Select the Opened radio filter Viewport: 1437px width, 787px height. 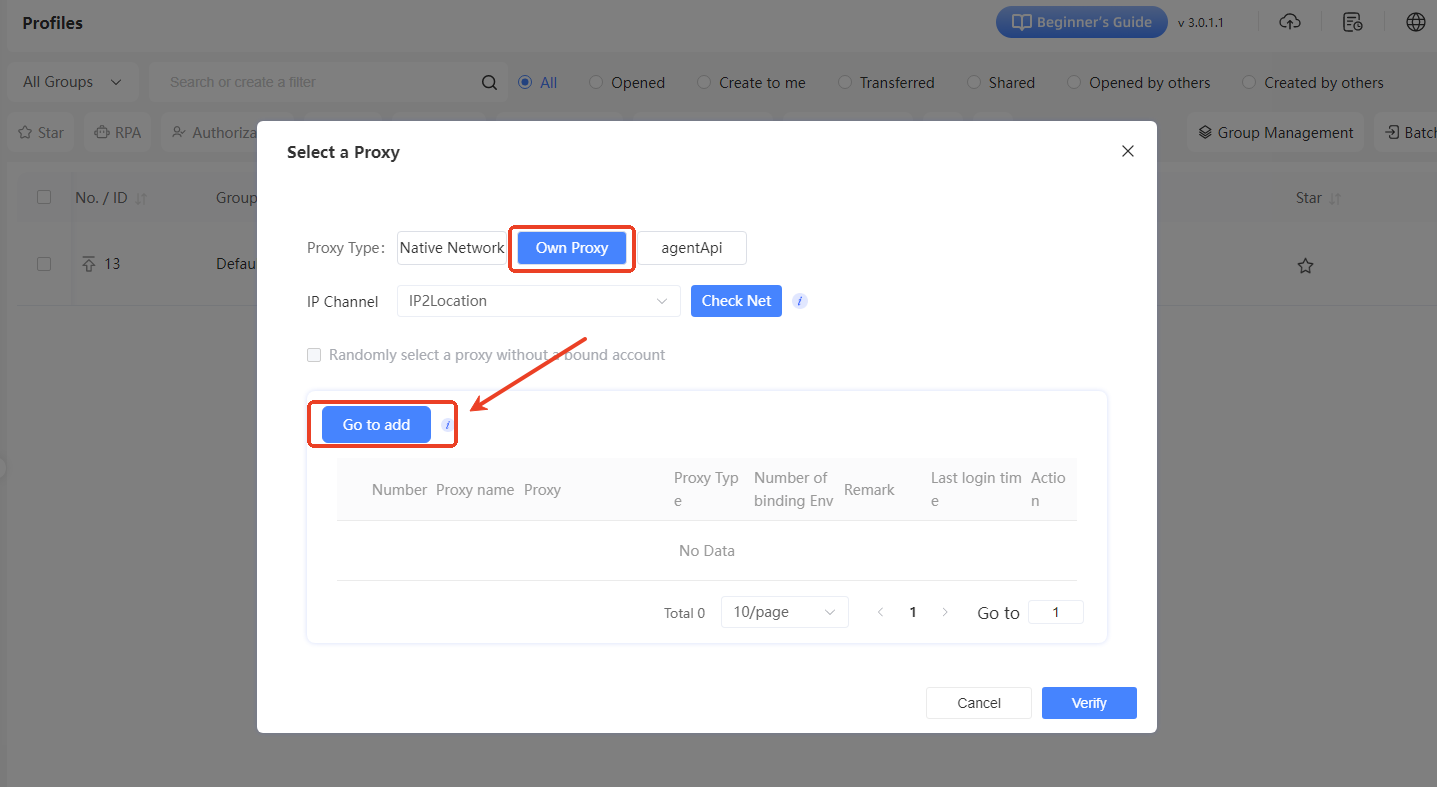[x=596, y=83]
